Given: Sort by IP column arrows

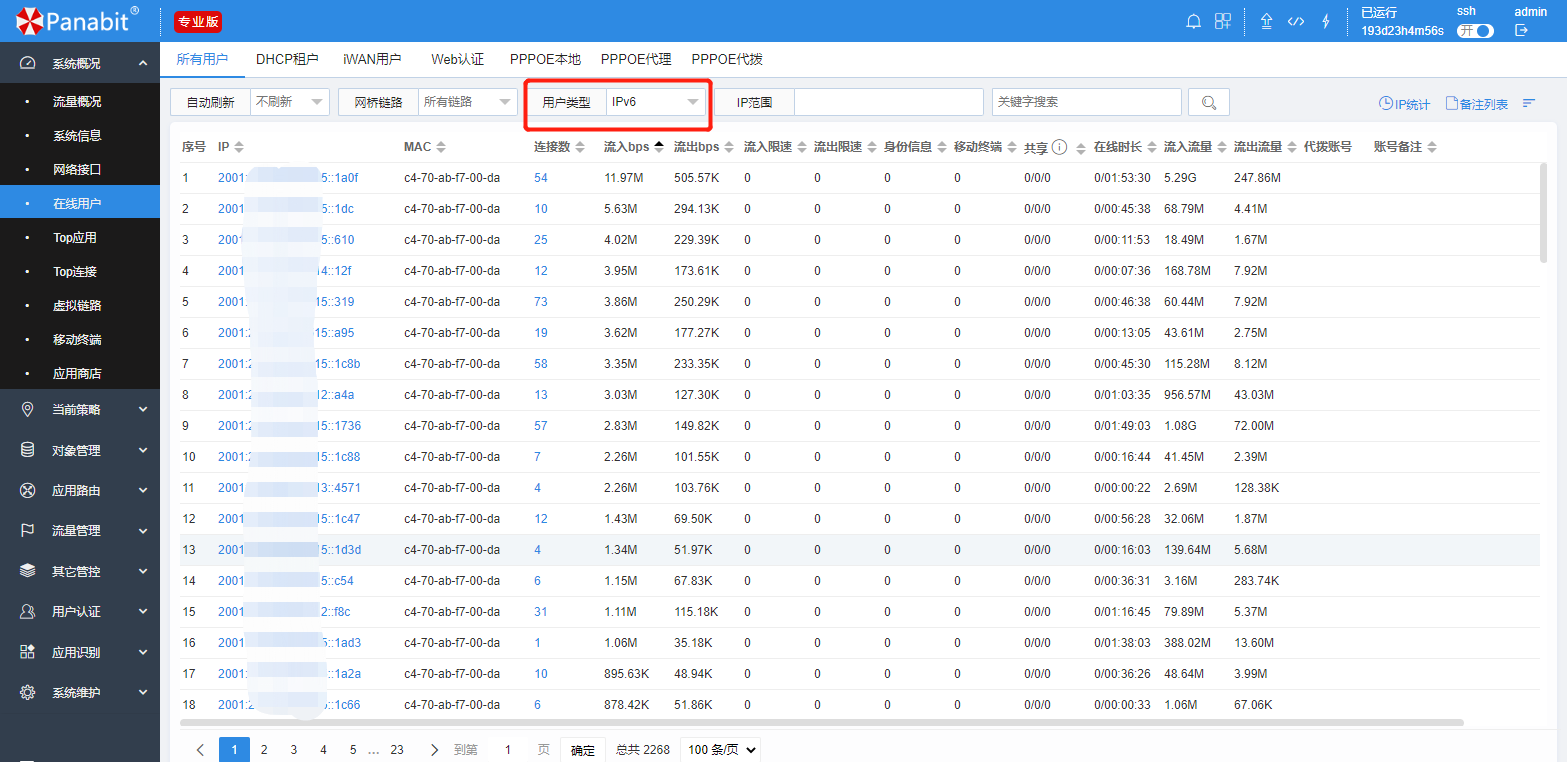Looking at the screenshot, I should pyautogui.click(x=239, y=147).
